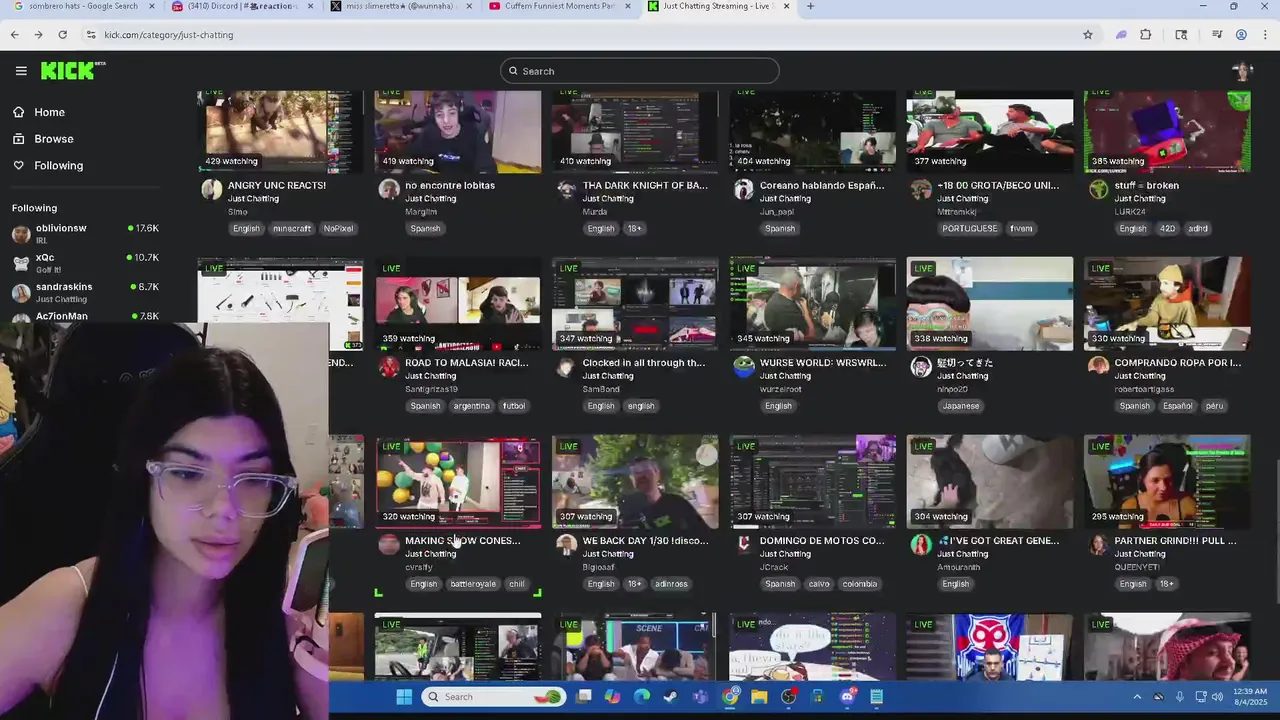Click Following in the Kick sidebar

58,166
